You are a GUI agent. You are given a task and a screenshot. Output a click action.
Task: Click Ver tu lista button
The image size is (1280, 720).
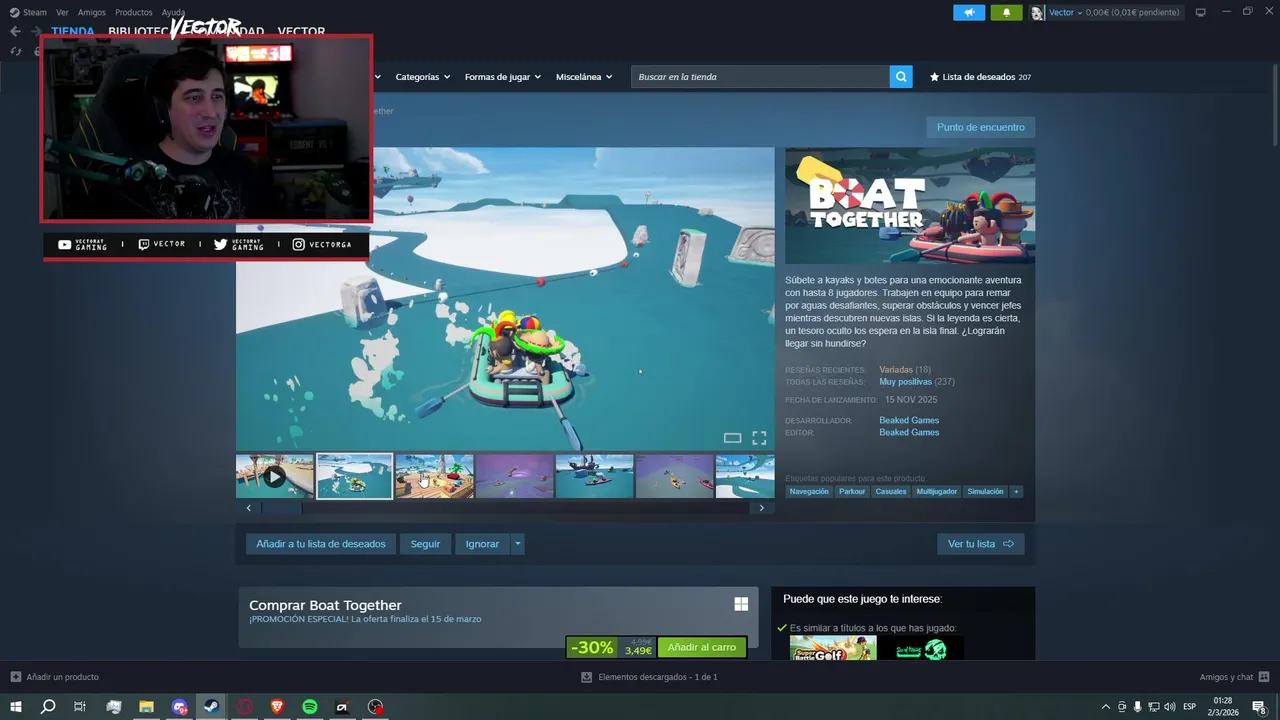tap(980, 544)
